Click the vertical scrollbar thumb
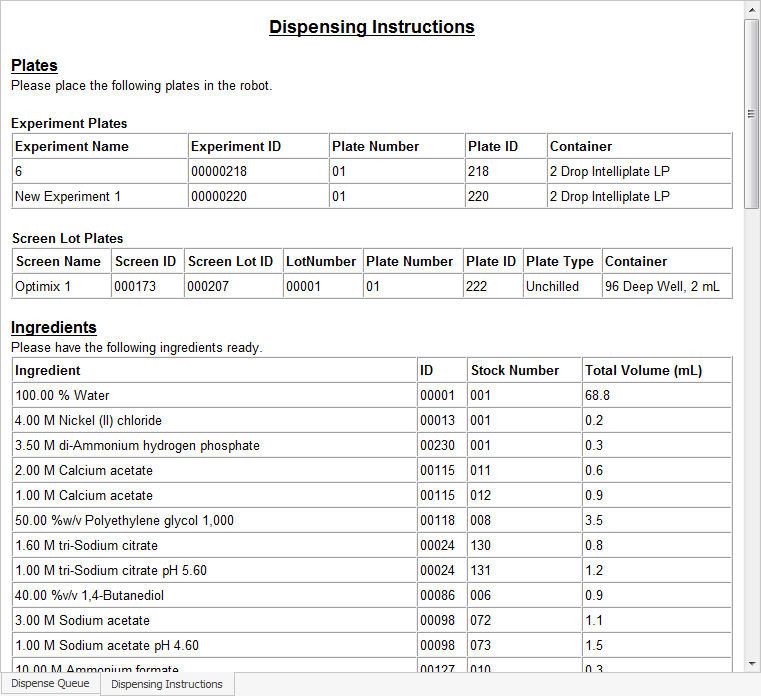 point(751,113)
